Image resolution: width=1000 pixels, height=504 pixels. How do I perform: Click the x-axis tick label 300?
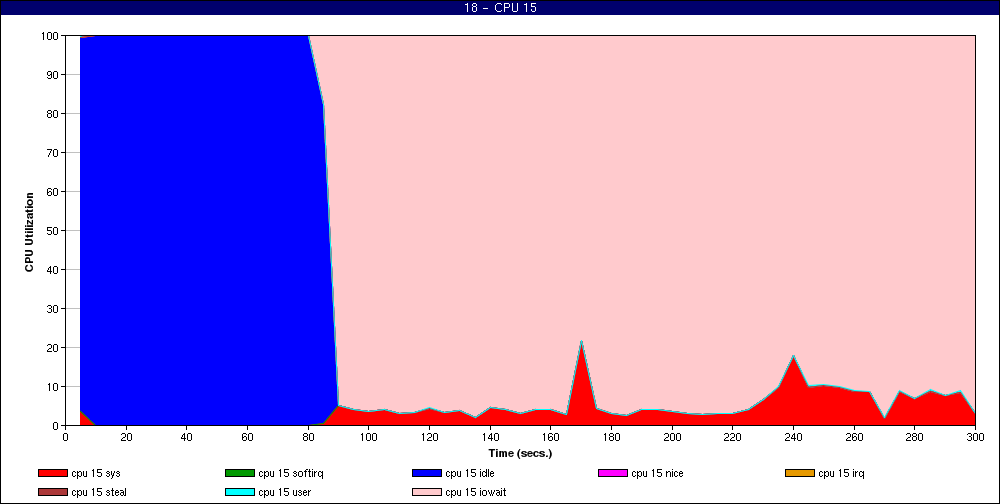975,437
